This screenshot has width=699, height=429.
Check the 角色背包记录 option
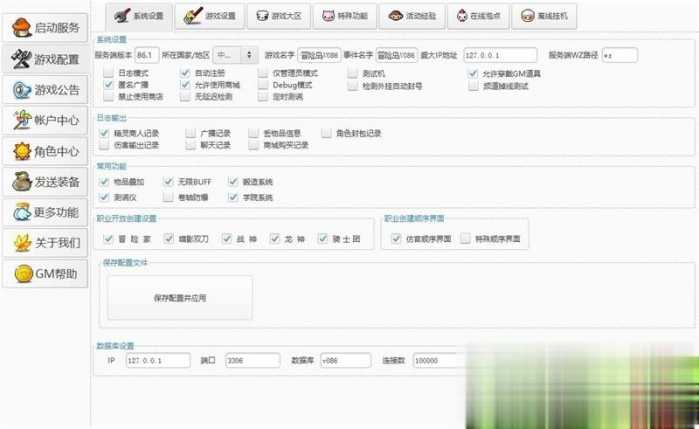coord(326,133)
